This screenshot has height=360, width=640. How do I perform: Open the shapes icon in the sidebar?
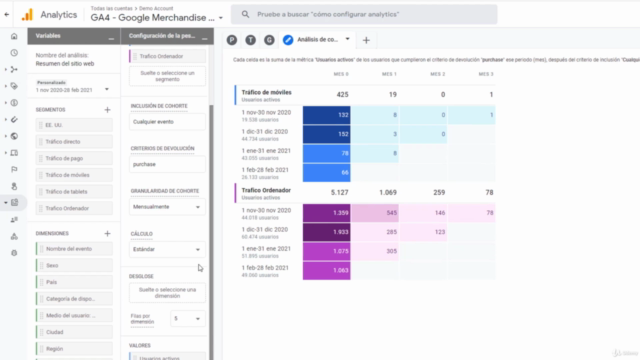(x=14, y=236)
